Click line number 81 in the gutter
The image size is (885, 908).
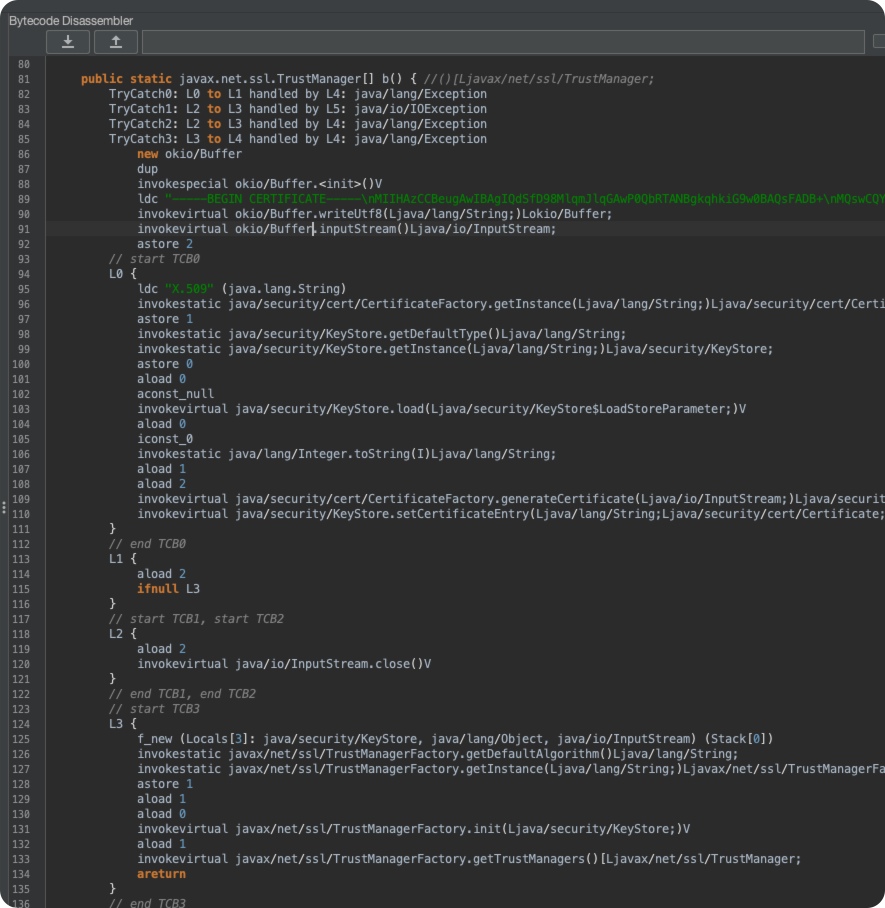(x=24, y=79)
